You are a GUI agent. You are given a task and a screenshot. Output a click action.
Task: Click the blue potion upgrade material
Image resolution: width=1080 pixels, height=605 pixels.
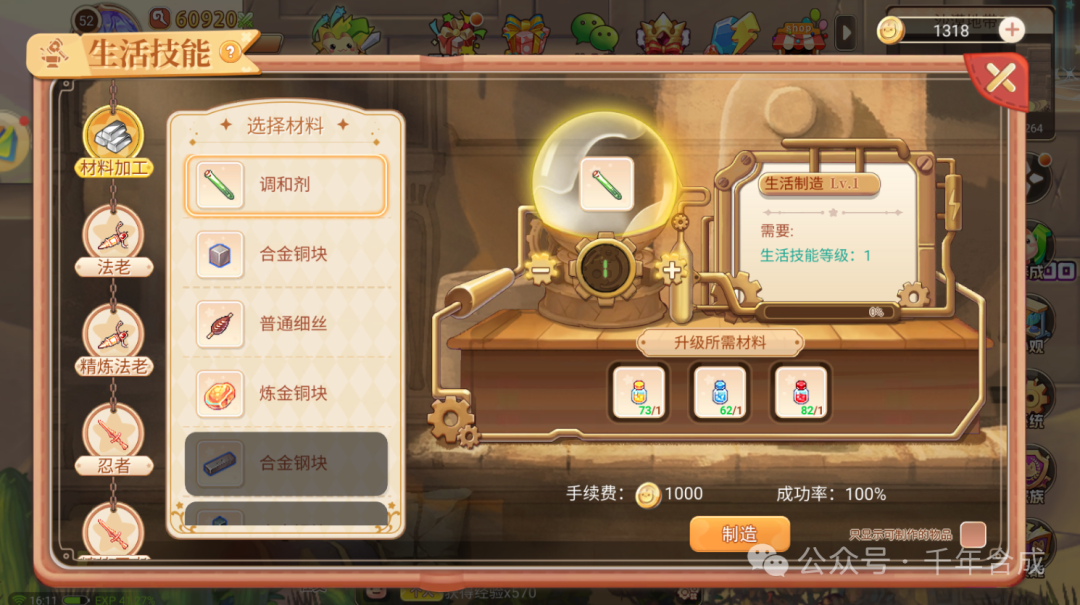tap(720, 392)
